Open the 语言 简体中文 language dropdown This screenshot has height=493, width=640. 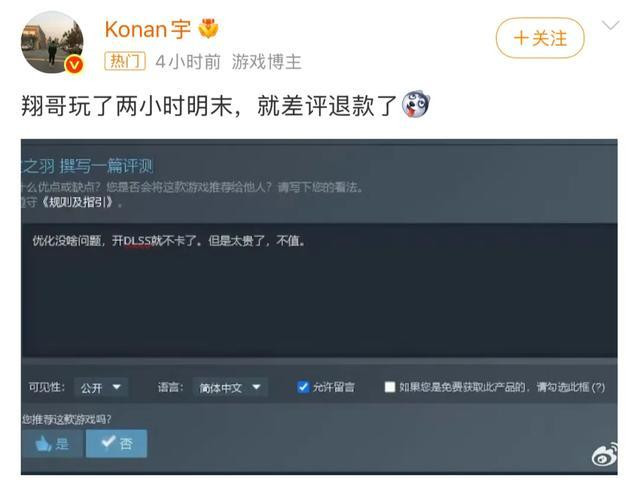click(x=230, y=387)
